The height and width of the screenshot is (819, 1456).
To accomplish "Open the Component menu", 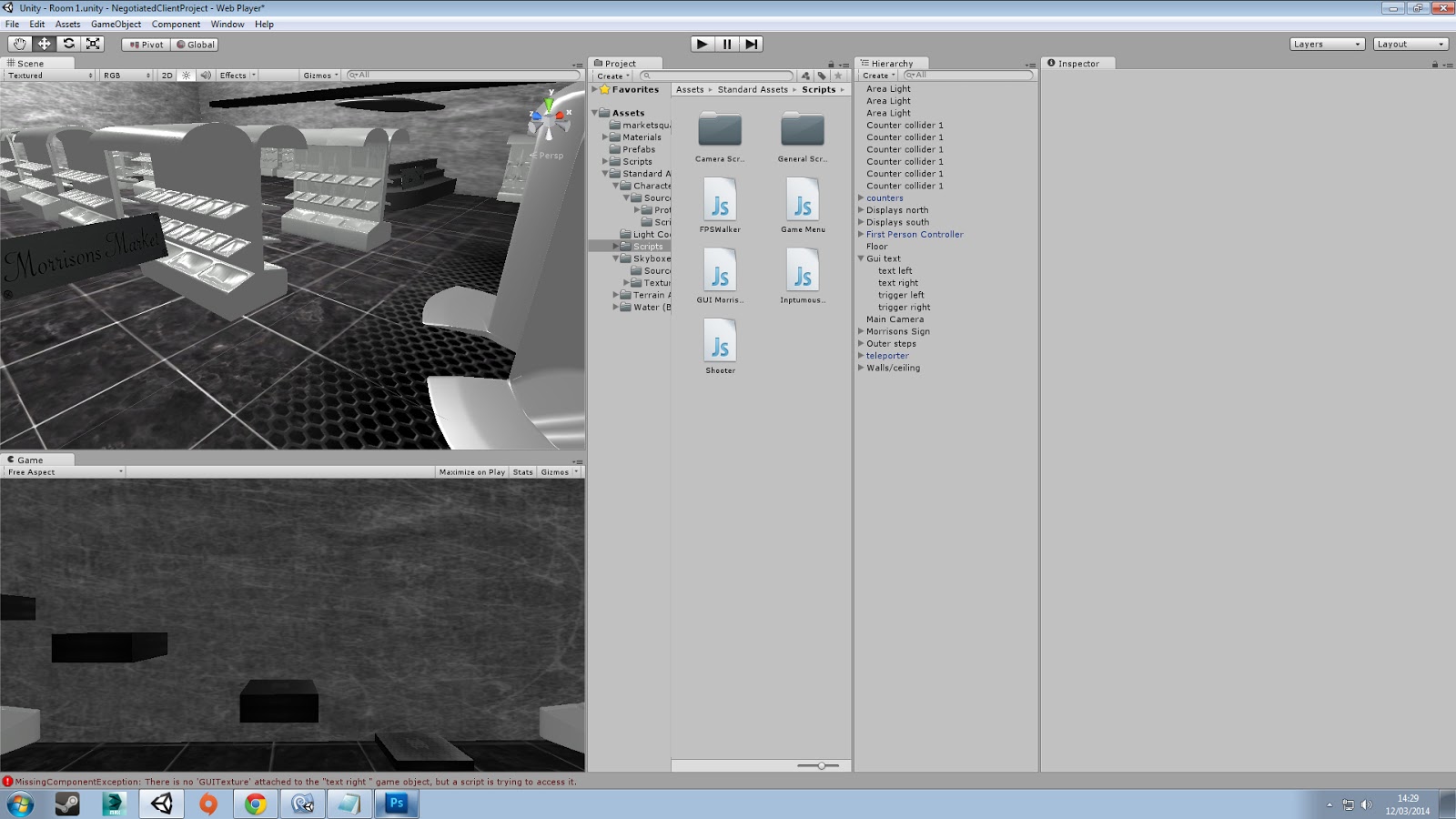I will click(176, 25).
